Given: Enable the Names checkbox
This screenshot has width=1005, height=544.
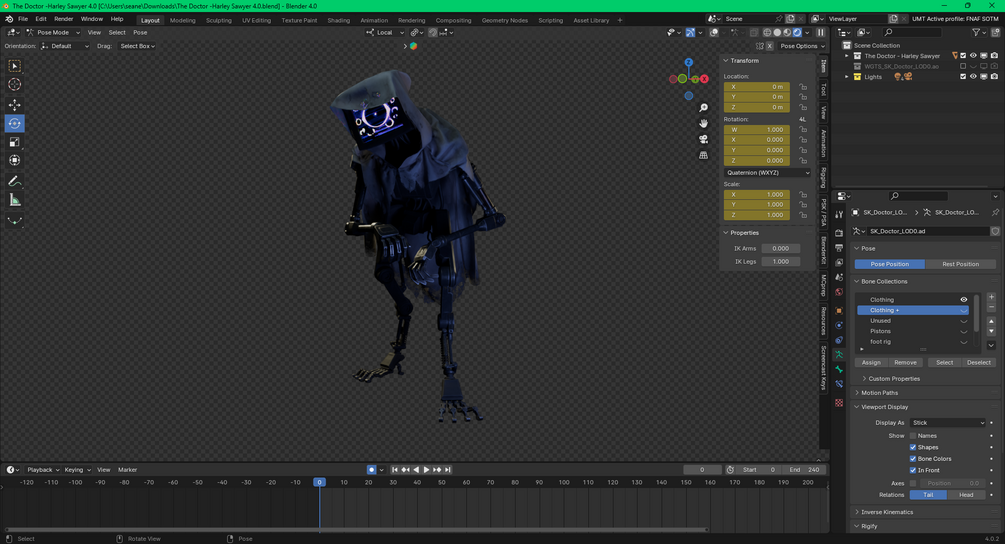Looking at the screenshot, I should pyautogui.click(x=913, y=436).
